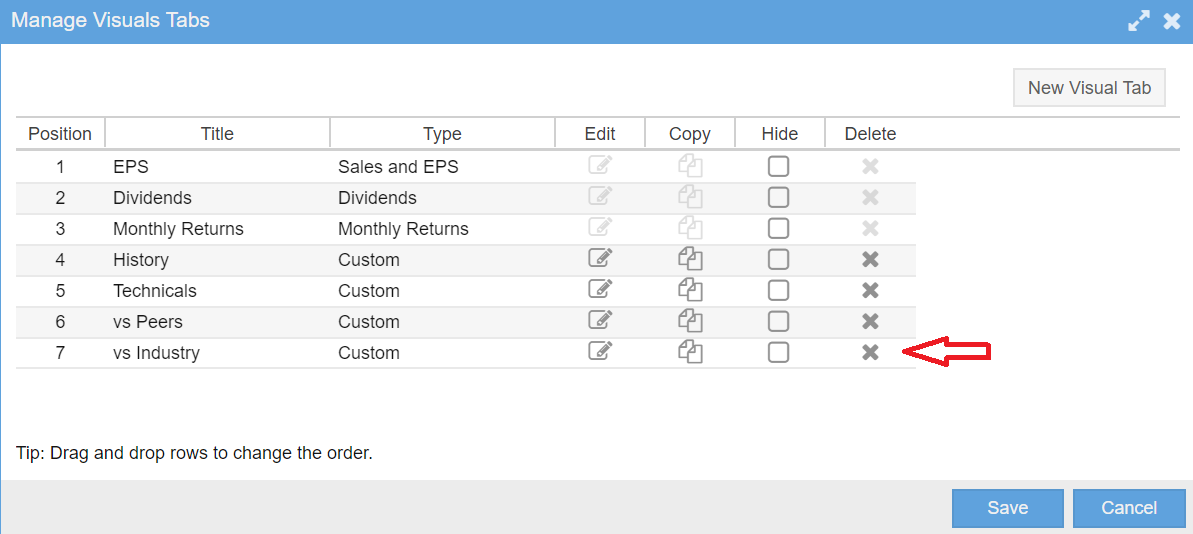Check Hide for vs Industry row

778,352
